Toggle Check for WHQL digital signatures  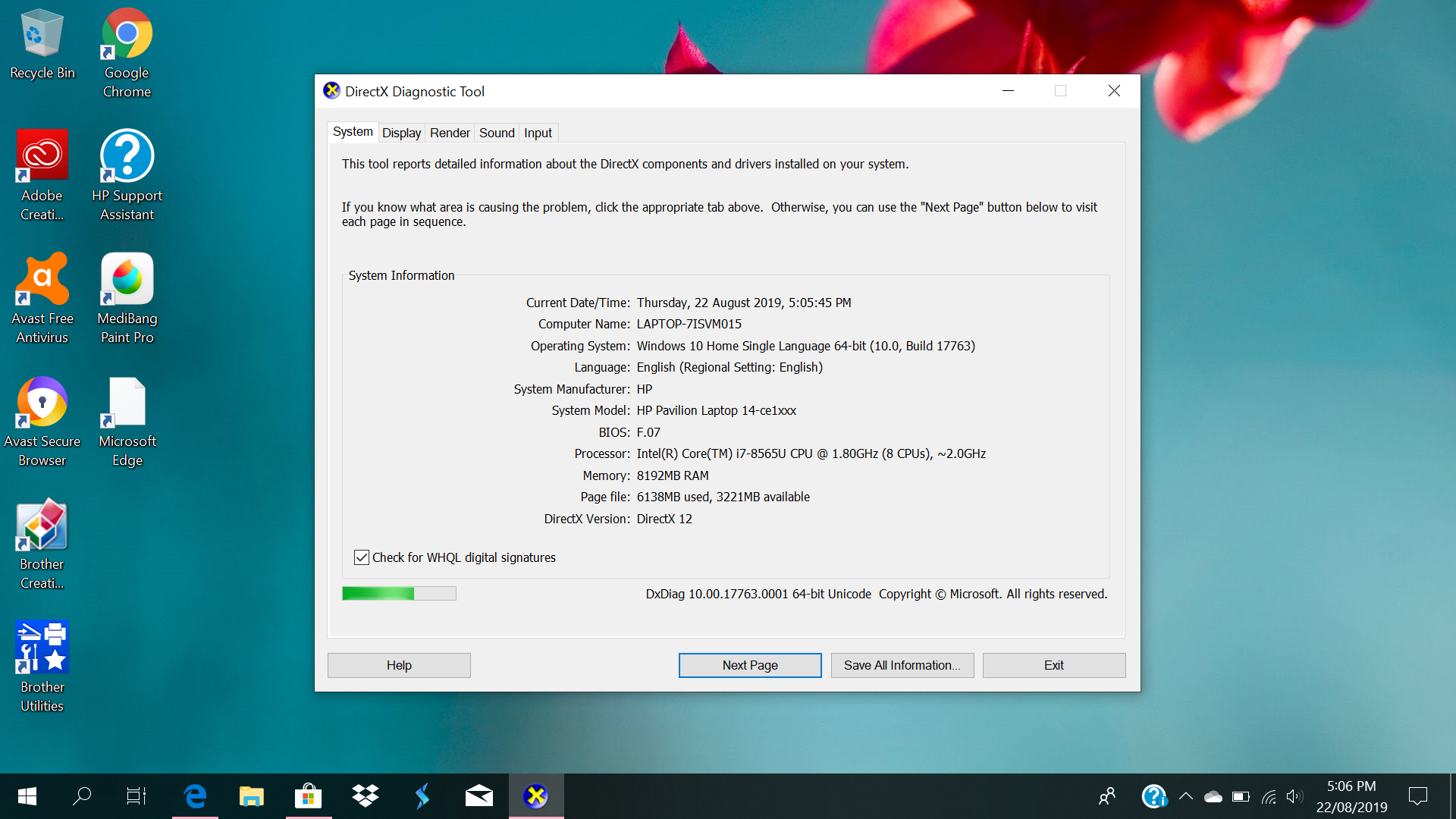(362, 557)
